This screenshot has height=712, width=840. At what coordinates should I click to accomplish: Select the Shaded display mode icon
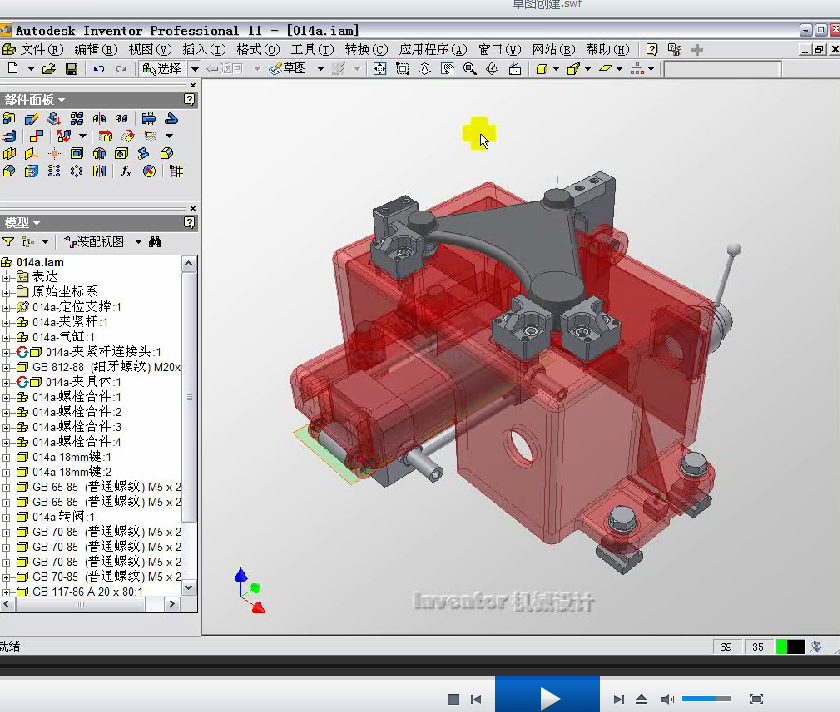[541, 68]
